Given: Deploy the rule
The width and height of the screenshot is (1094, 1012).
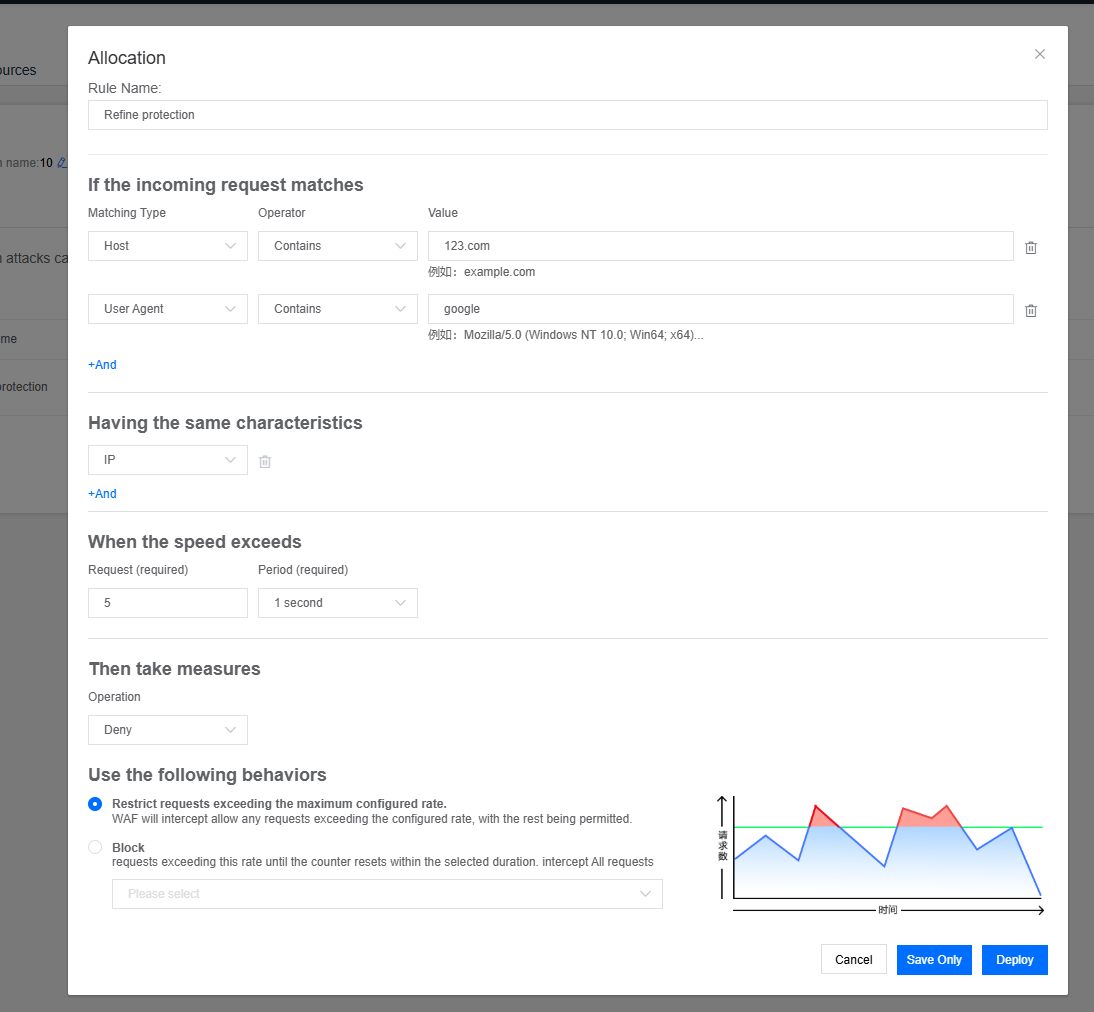Looking at the screenshot, I should tap(1014, 960).
